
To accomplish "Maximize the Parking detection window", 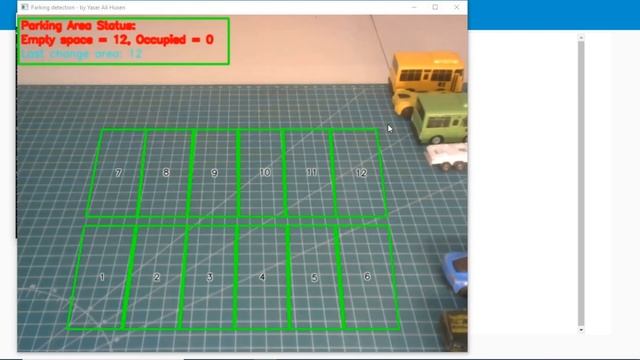I will [435, 7].
